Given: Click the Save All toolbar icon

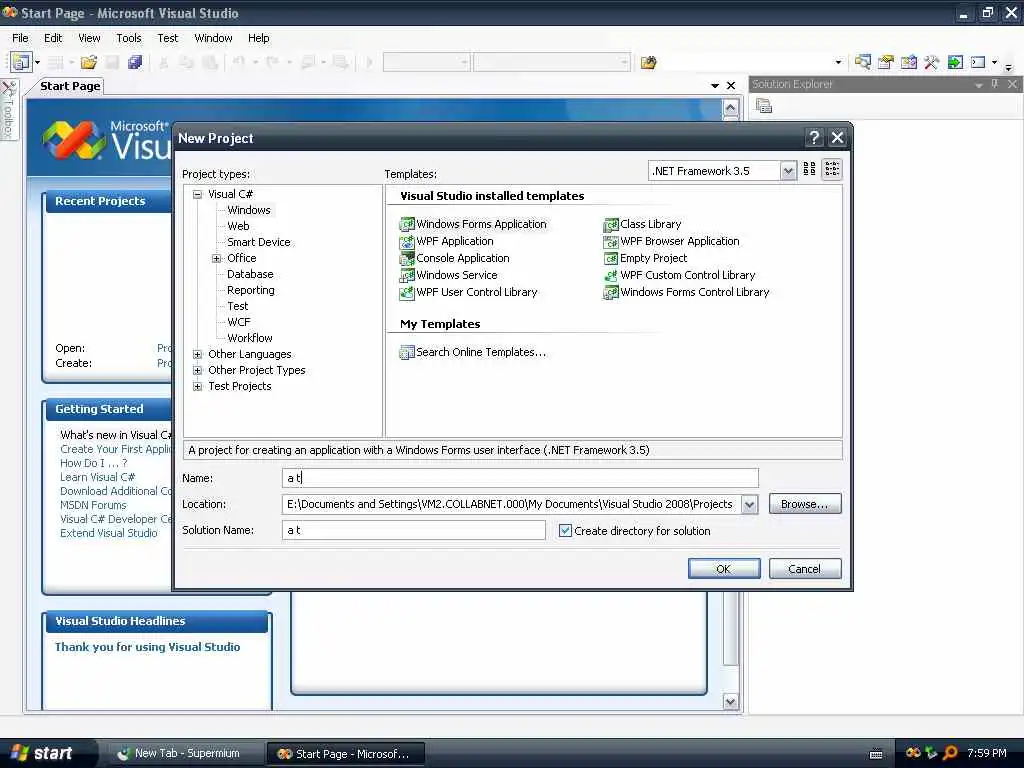Looking at the screenshot, I should click(x=135, y=63).
